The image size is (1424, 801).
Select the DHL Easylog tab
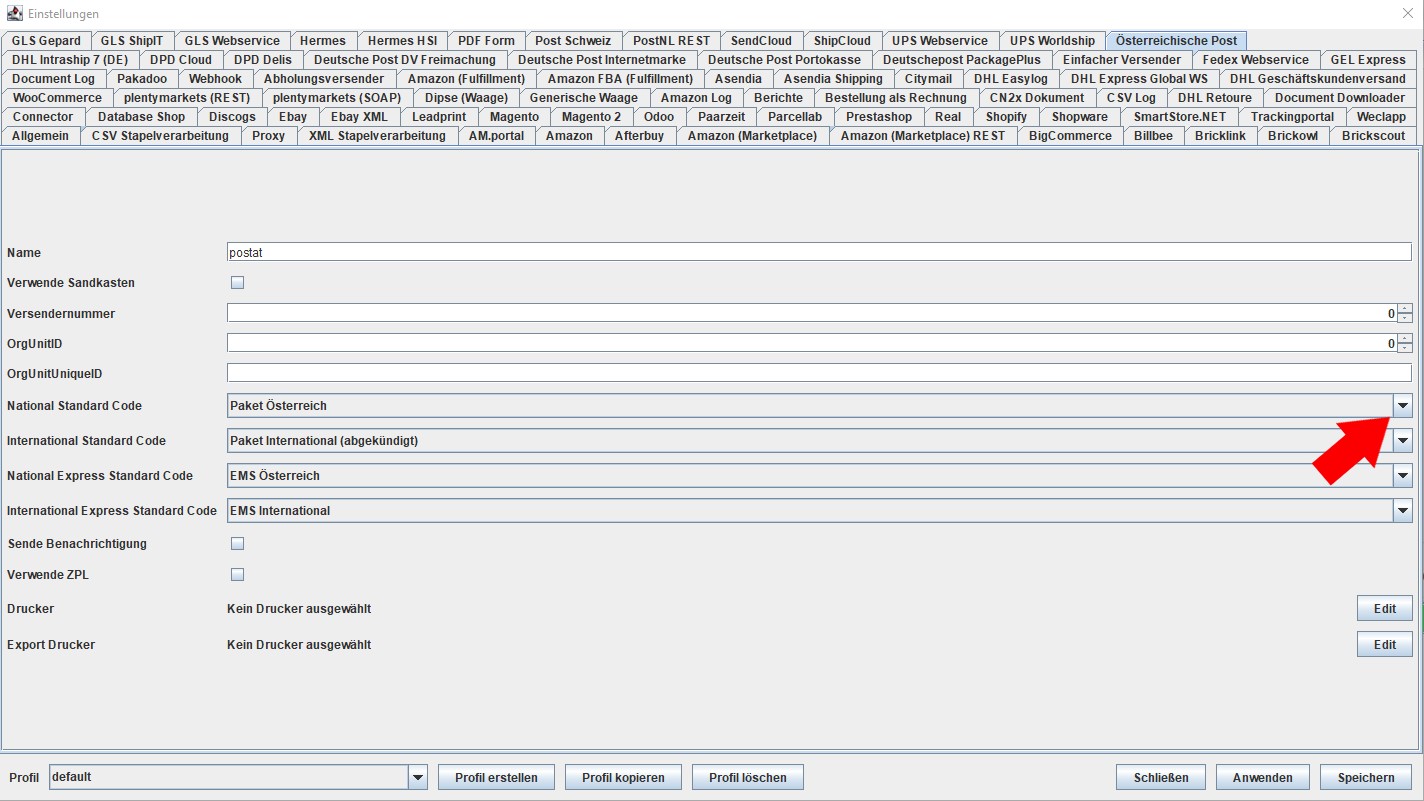tap(1011, 79)
